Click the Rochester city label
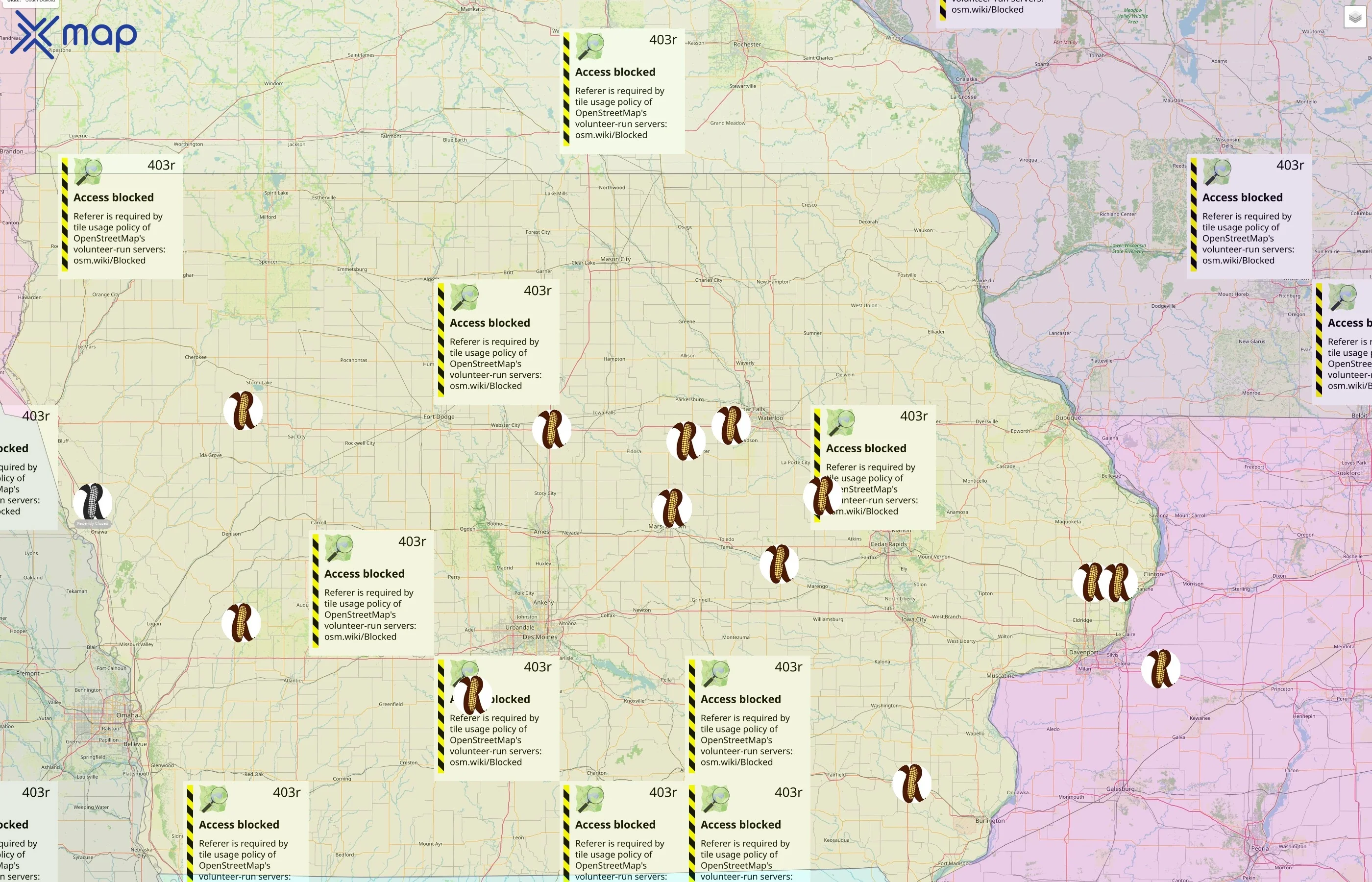This screenshot has width=1372, height=882. (x=747, y=44)
